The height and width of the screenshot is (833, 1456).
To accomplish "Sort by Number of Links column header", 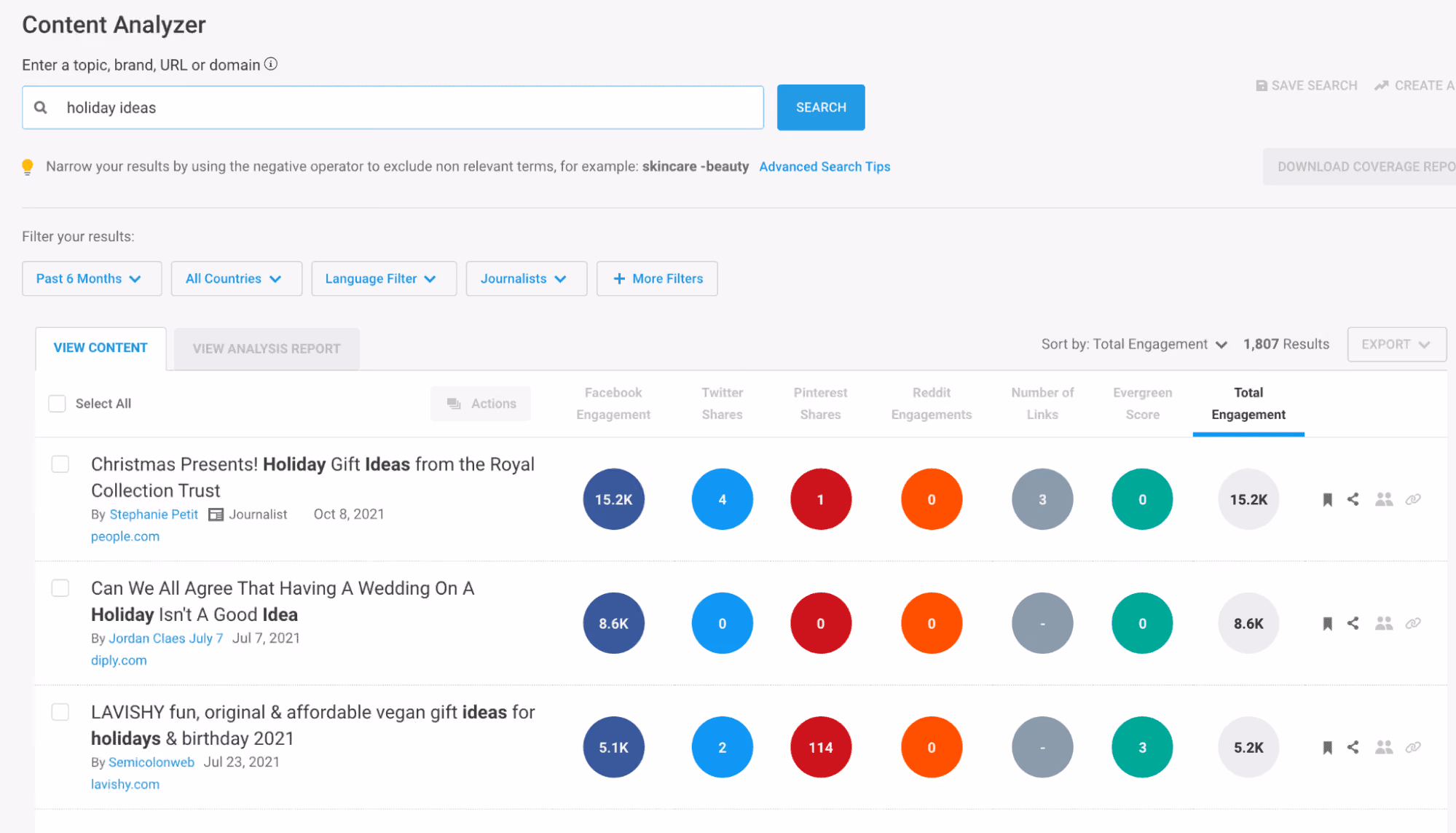I will pyautogui.click(x=1042, y=404).
